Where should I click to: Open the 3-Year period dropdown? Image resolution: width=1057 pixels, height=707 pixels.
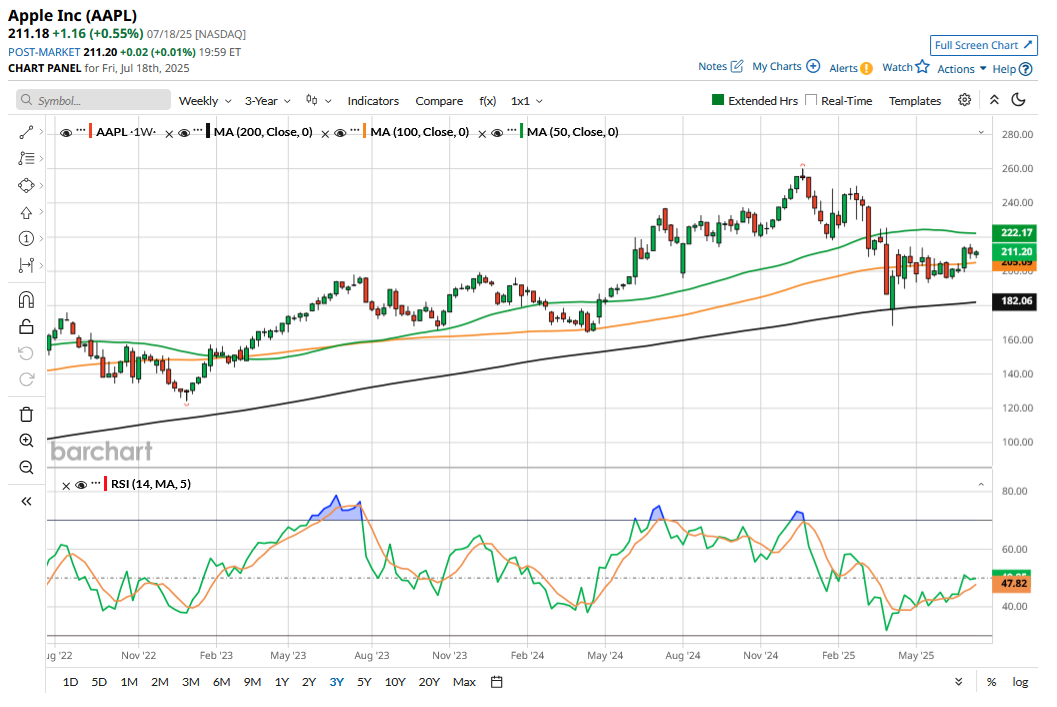[x=268, y=100]
